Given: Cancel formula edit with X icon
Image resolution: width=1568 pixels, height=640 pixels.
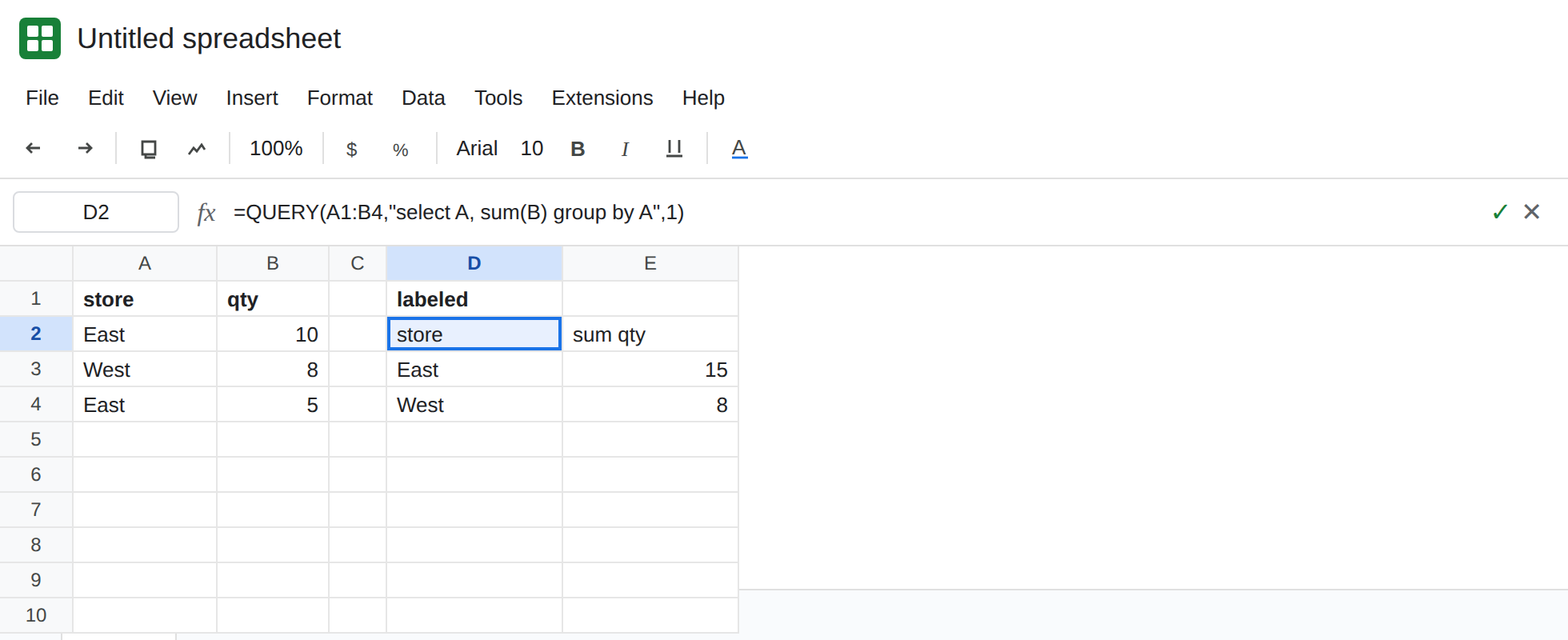Looking at the screenshot, I should (x=1532, y=211).
